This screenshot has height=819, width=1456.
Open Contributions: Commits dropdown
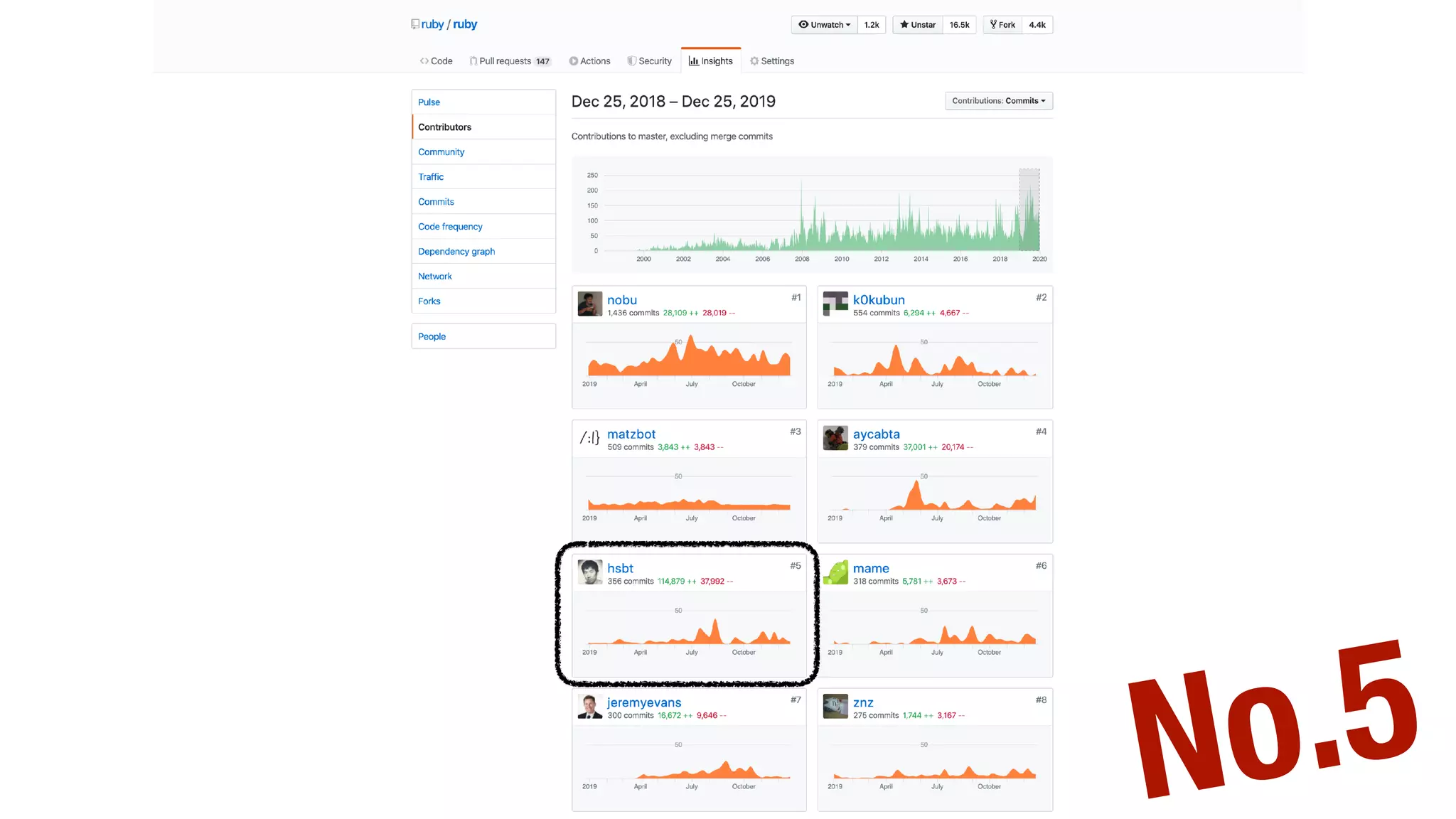(x=998, y=101)
